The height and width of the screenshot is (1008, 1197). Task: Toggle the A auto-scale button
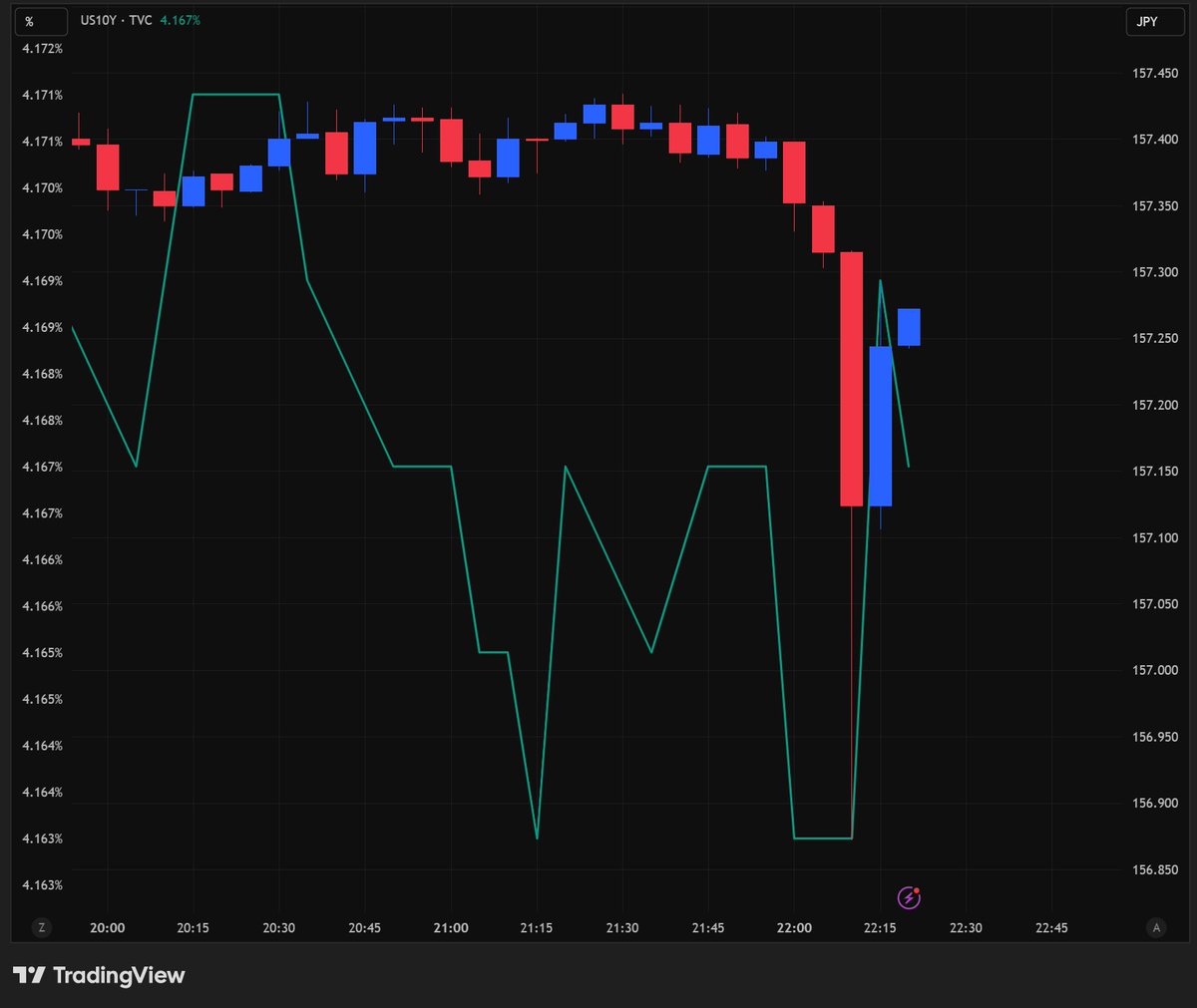(1156, 927)
